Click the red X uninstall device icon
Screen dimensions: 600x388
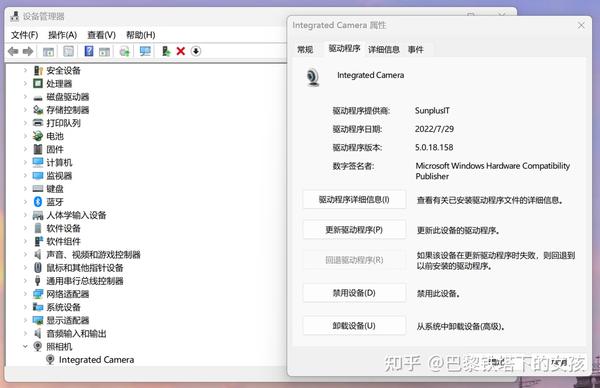[181, 51]
